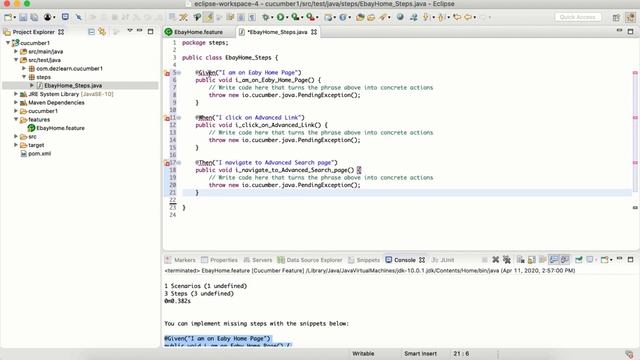Click the External Tools run icon

tap(311, 17)
